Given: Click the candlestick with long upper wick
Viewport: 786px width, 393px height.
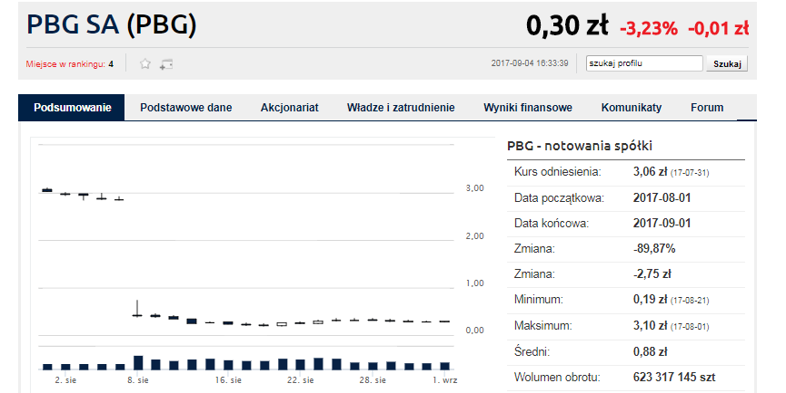Looking at the screenshot, I should pyautogui.click(x=137, y=308).
